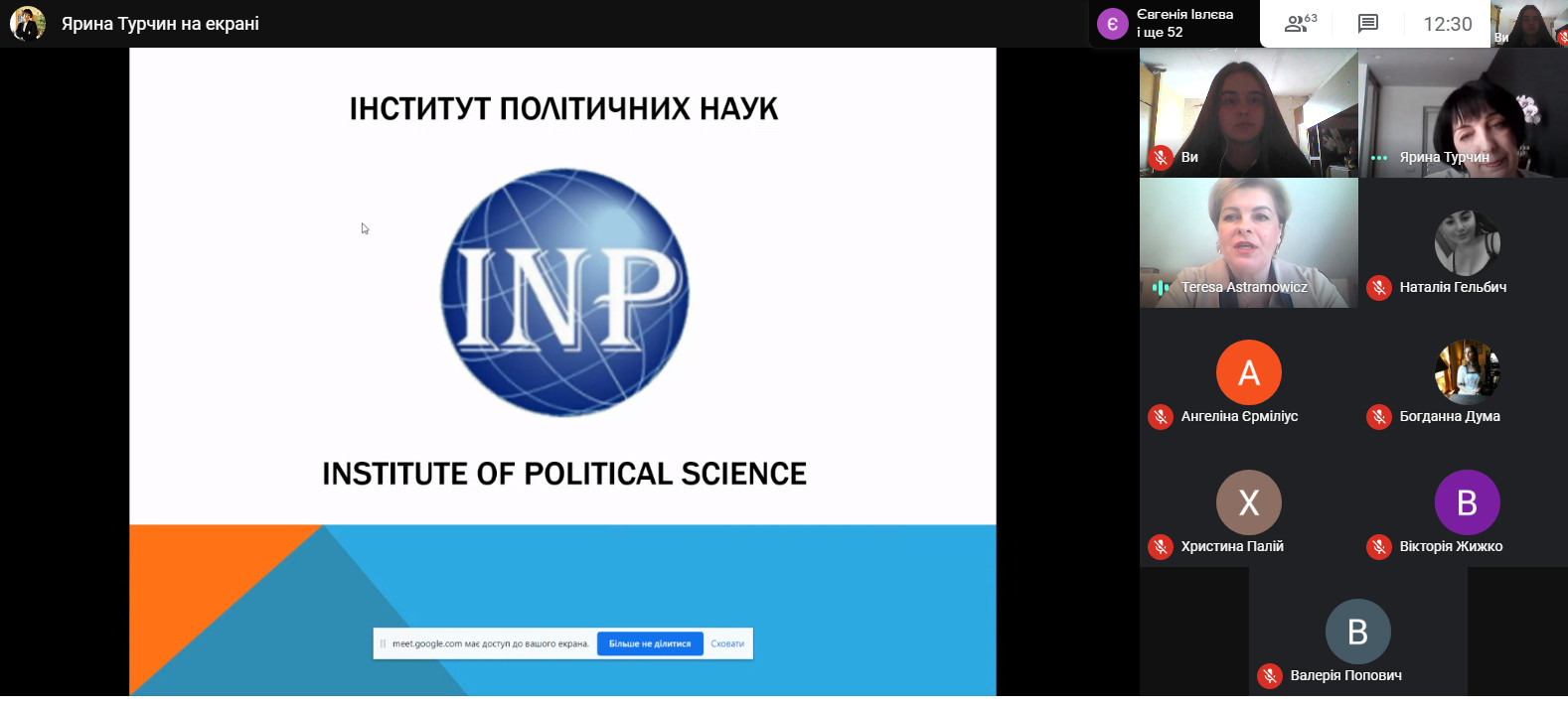This screenshot has width=1568, height=708.
Task: Click the muted mic icon beside Наталія Гельбич
Action: tap(1378, 288)
